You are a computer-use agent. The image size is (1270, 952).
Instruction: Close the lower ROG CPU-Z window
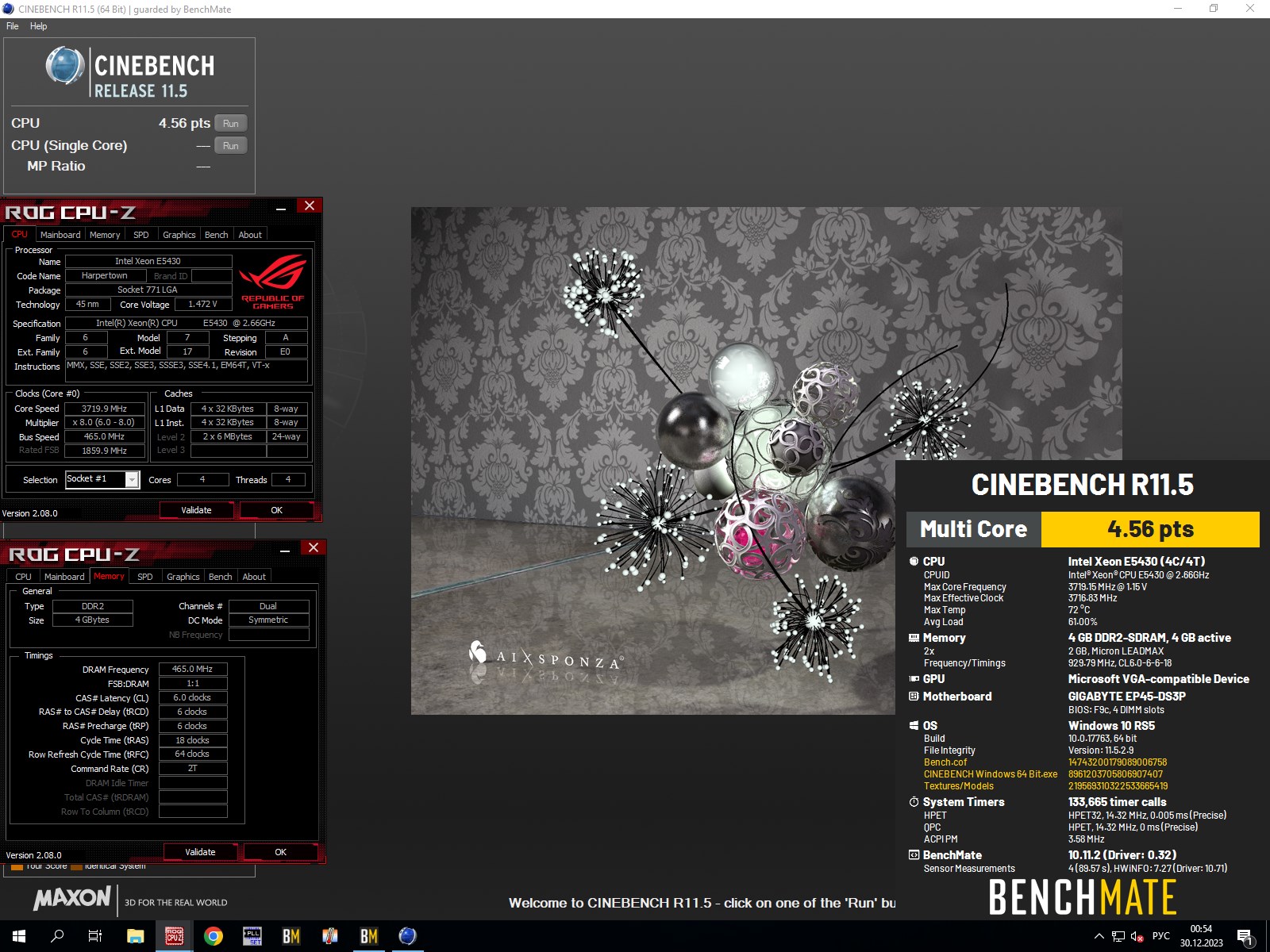pos(314,548)
